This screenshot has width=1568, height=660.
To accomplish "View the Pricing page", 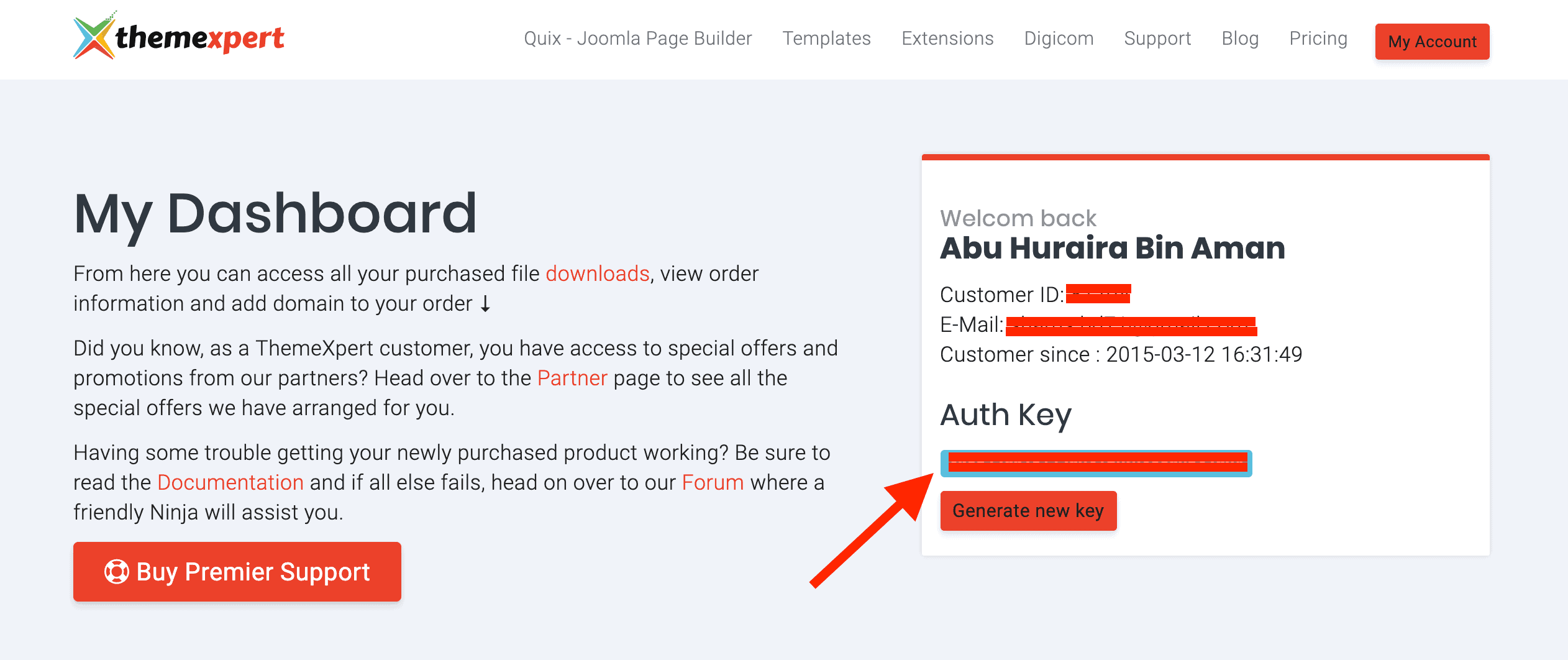I will [x=1318, y=39].
